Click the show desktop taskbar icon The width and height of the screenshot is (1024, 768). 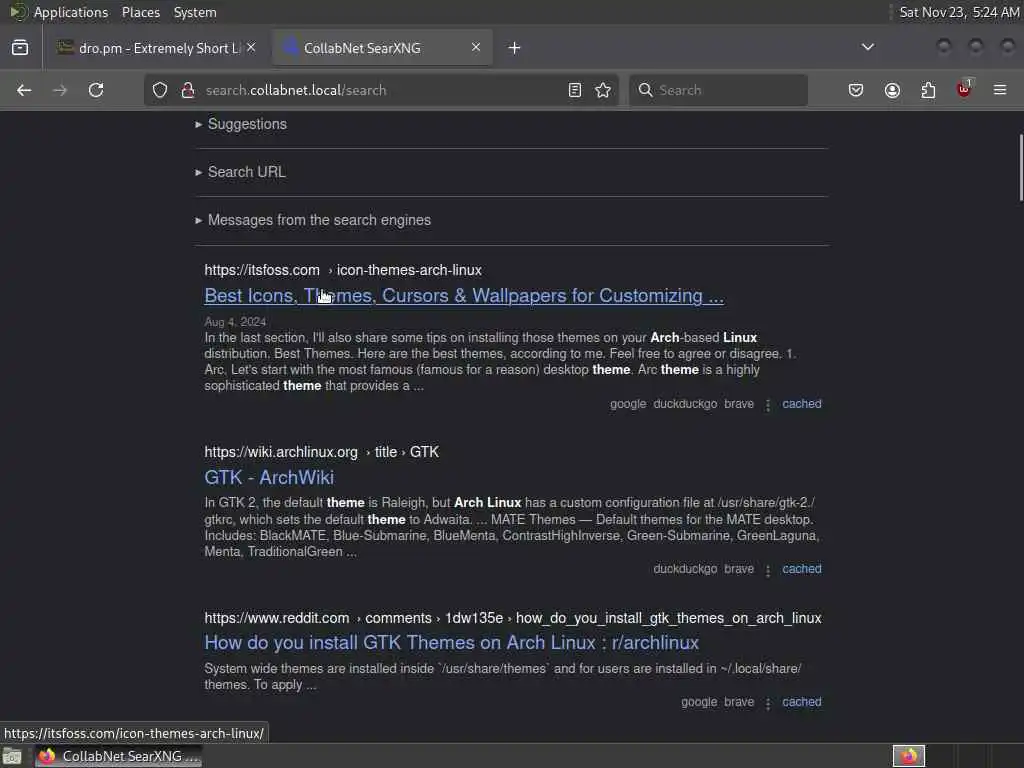coord(12,756)
